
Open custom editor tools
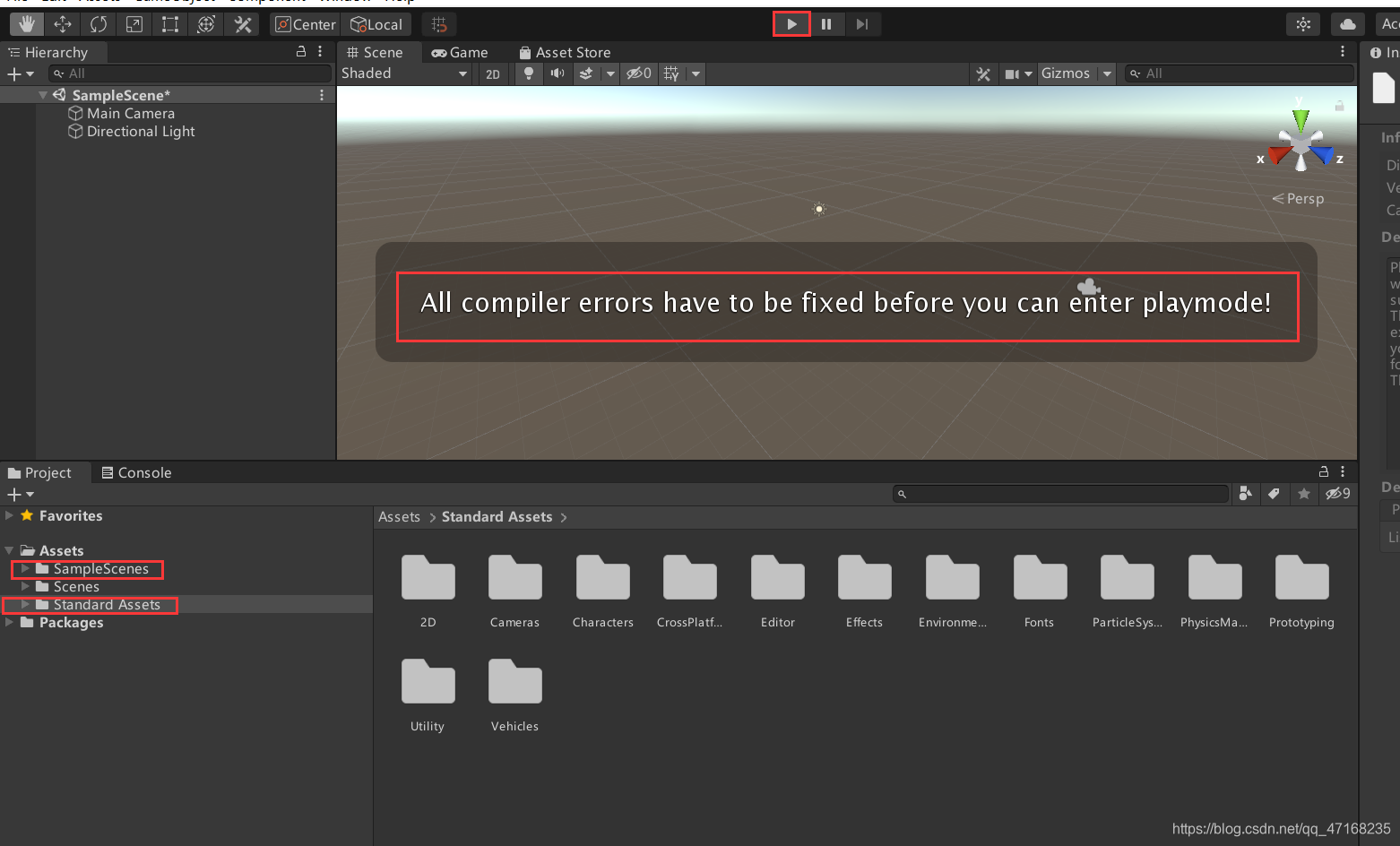click(x=242, y=24)
